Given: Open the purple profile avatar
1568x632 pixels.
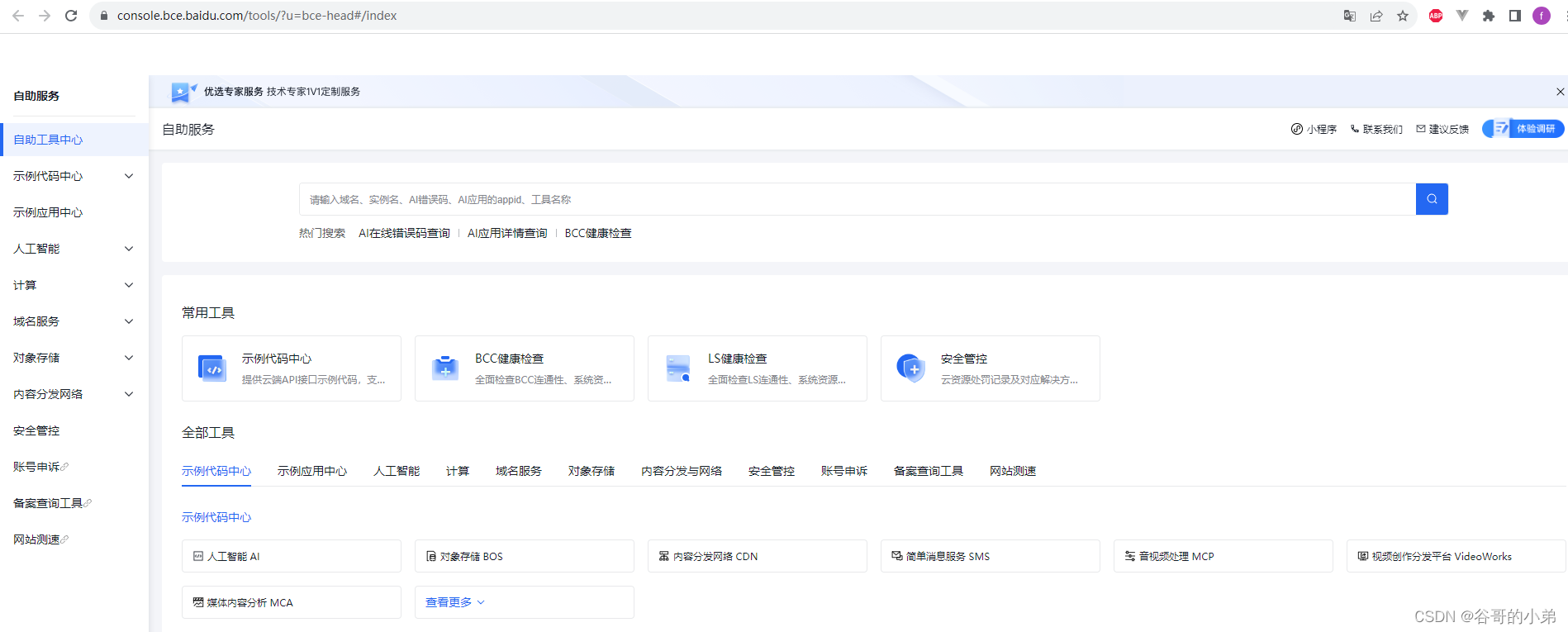Looking at the screenshot, I should coord(1542,16).
